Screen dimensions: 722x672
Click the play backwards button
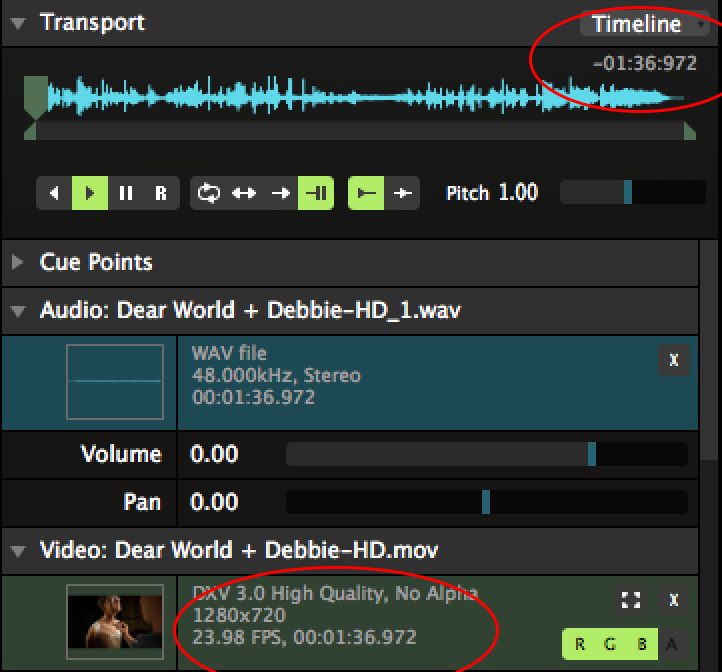[54, 193]
